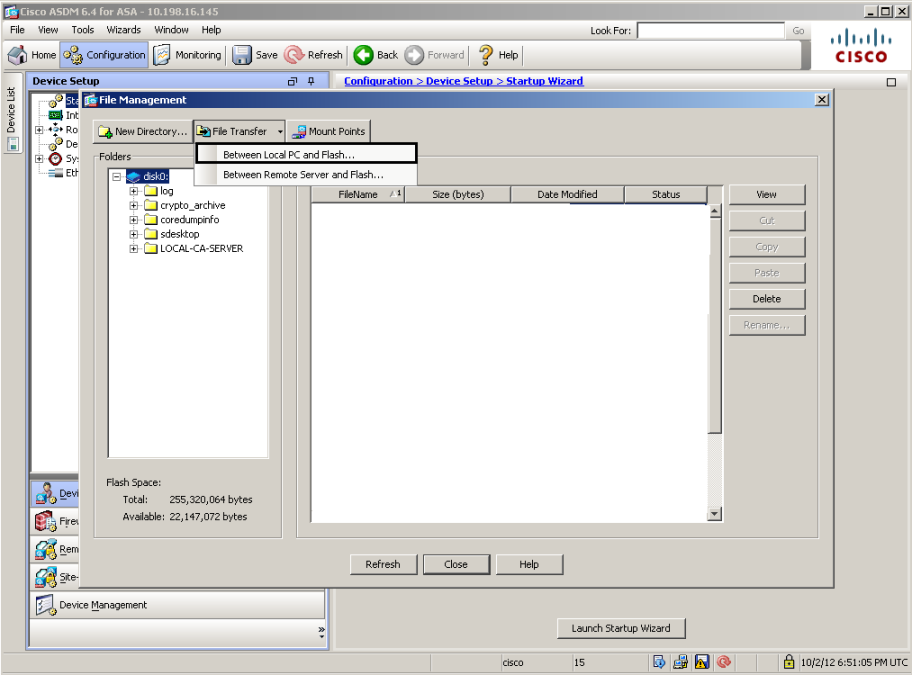Open the Help menu in menu bar

click(x=211, y=30)
